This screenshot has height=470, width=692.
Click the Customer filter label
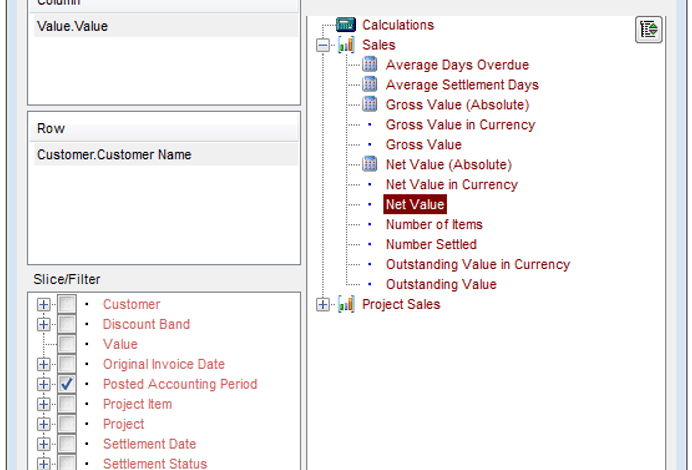pos(132,305)
